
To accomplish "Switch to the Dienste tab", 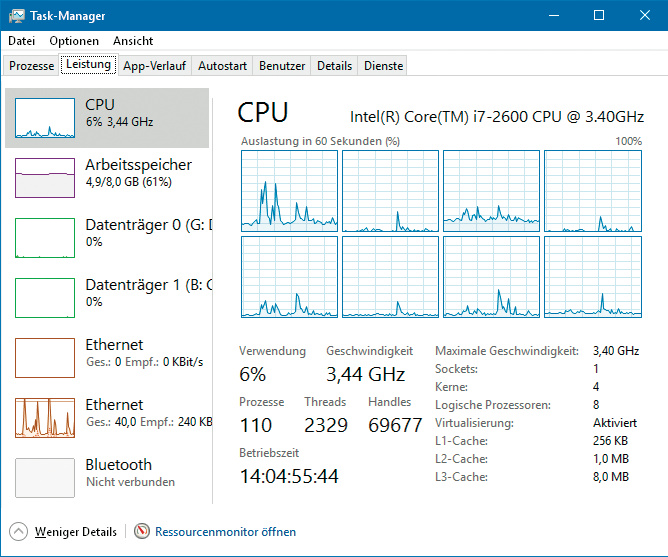I will point(384,66).
